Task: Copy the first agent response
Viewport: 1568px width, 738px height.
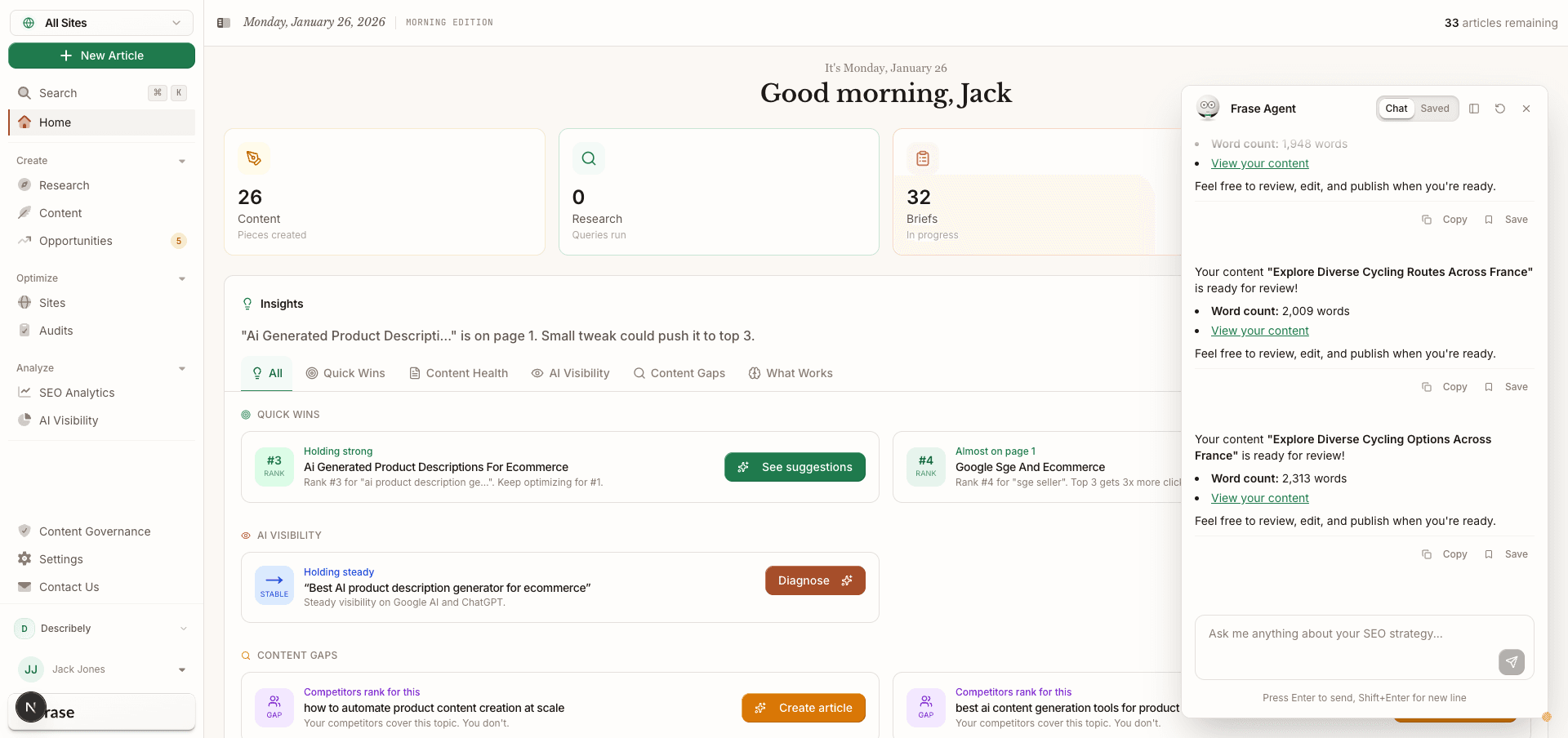Action: pos(1444,220)
